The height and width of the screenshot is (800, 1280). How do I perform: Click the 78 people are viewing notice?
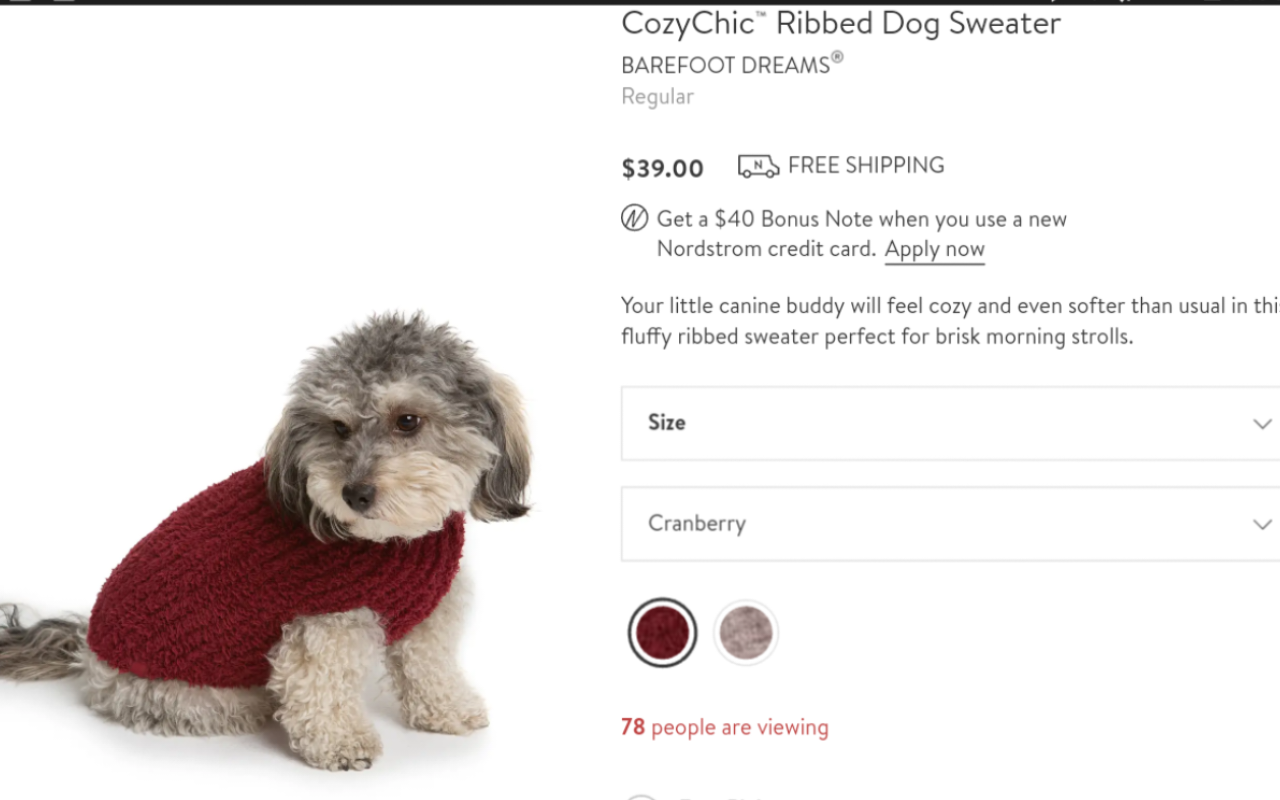[724, 727]
